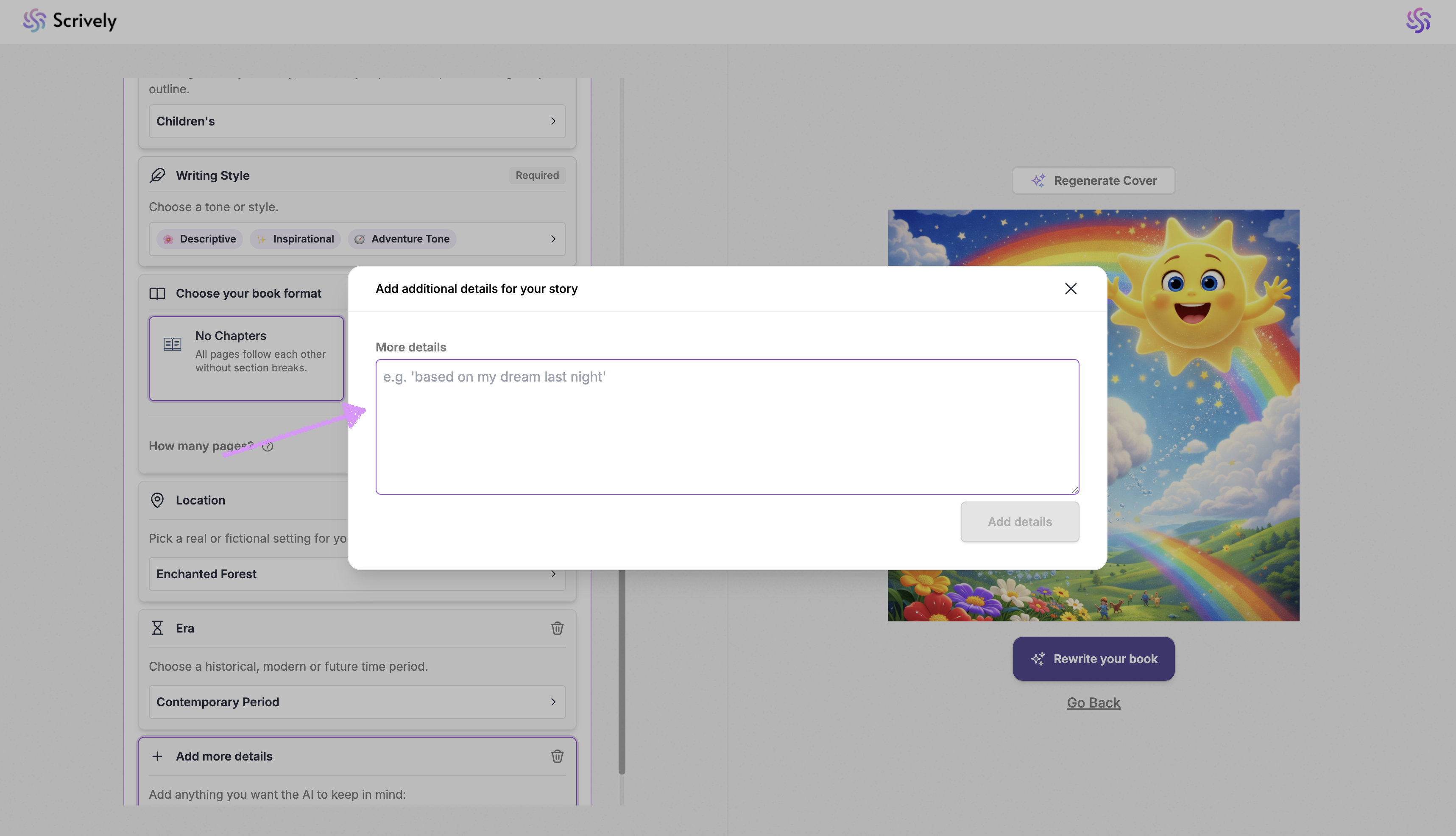
Task: Click the Writing Style feather icon
Action: (x=157, y=175)
